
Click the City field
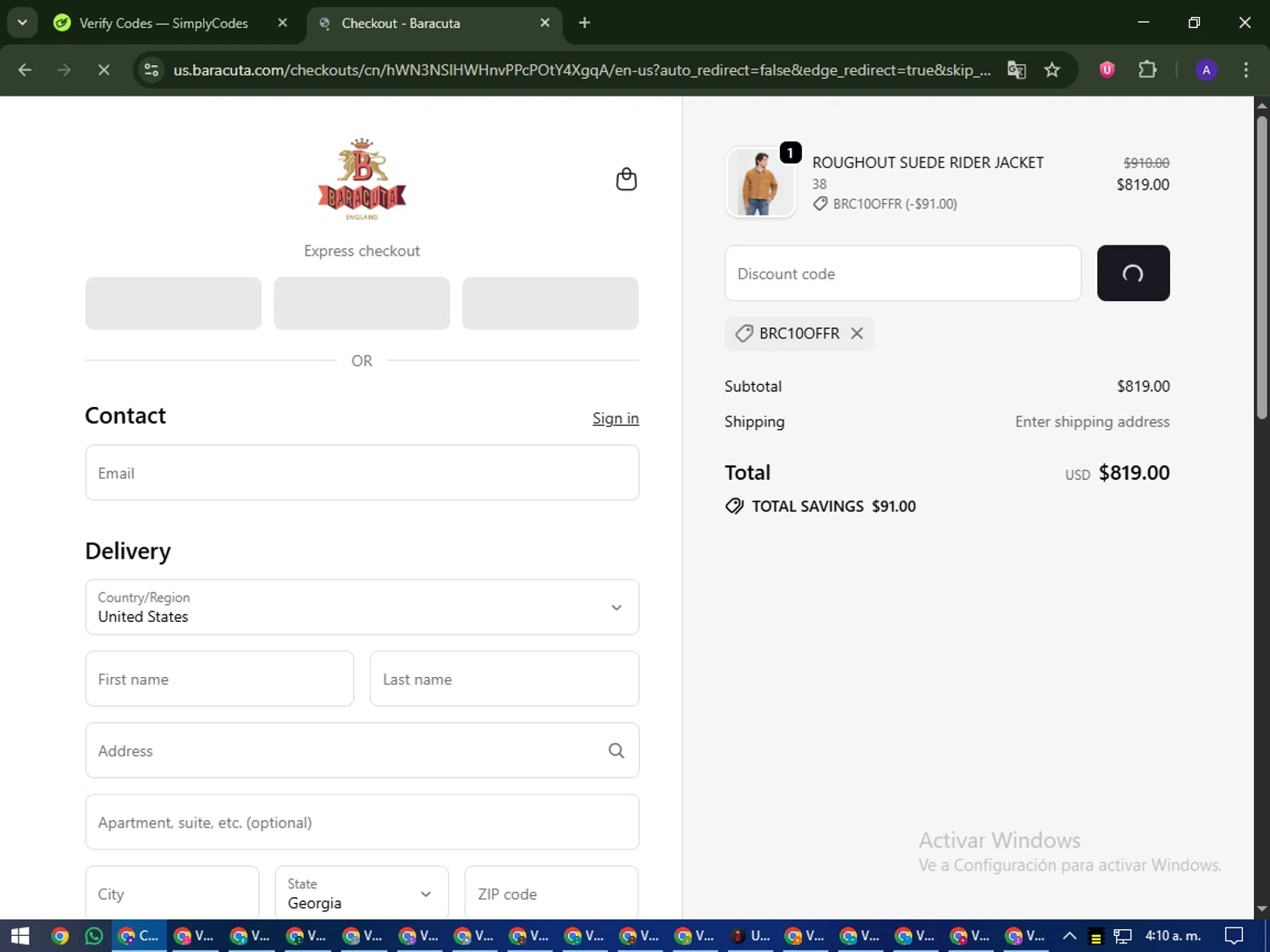click(172, 893)
